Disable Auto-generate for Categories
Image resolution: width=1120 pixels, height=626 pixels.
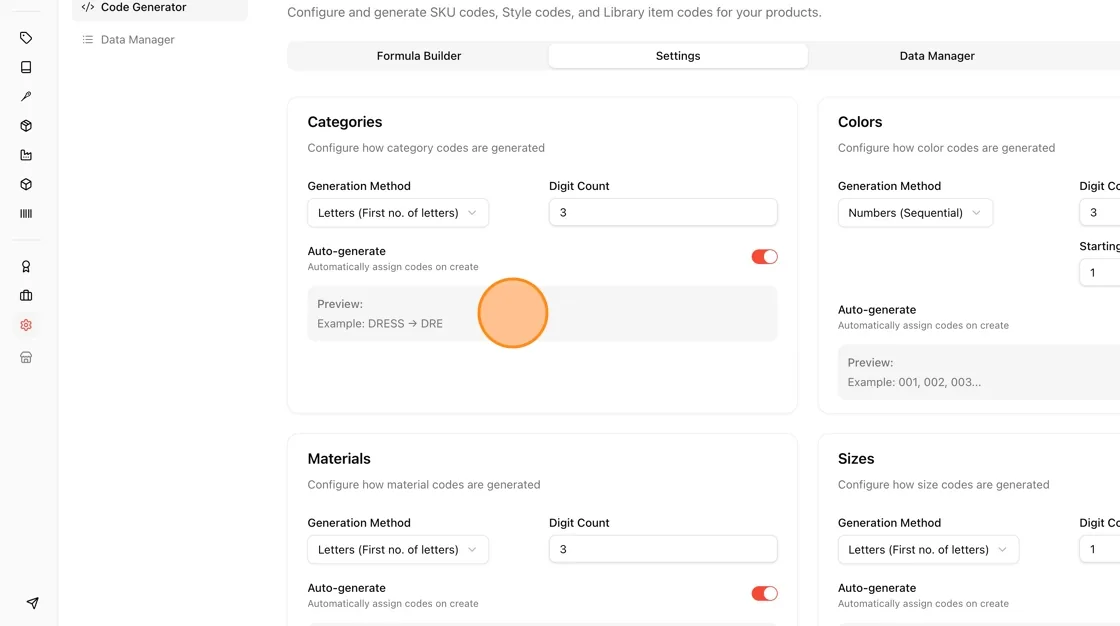pos(764,257)
